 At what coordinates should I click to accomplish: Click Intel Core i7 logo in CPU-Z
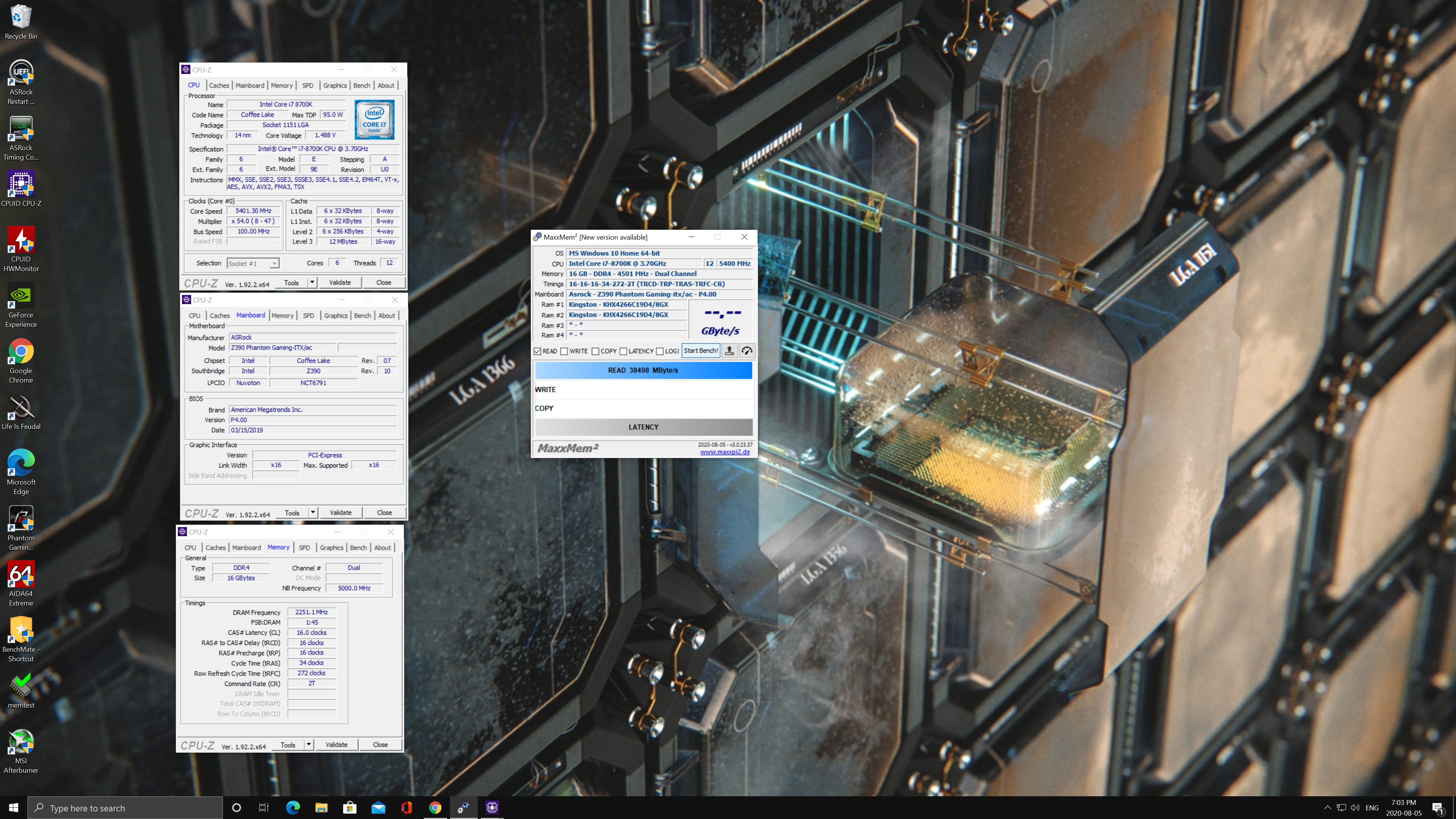[x=374, y=120]
